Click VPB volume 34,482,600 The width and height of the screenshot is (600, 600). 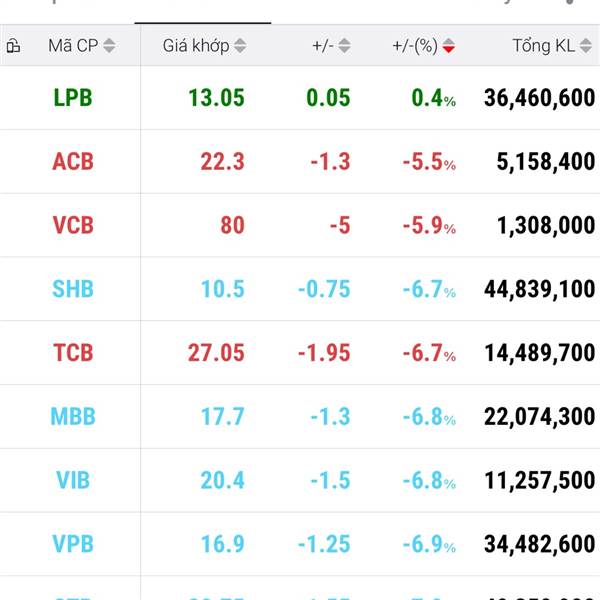(540, 544)
